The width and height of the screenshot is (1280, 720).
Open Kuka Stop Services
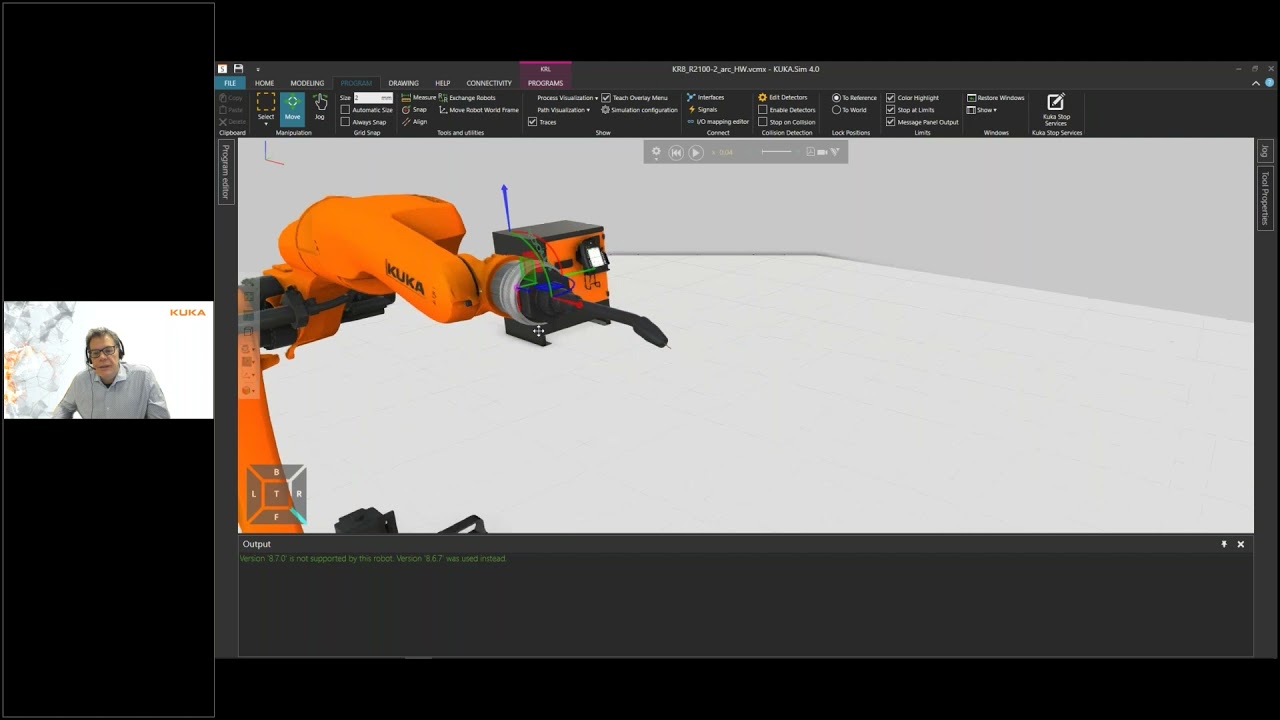pos(1056,109)
